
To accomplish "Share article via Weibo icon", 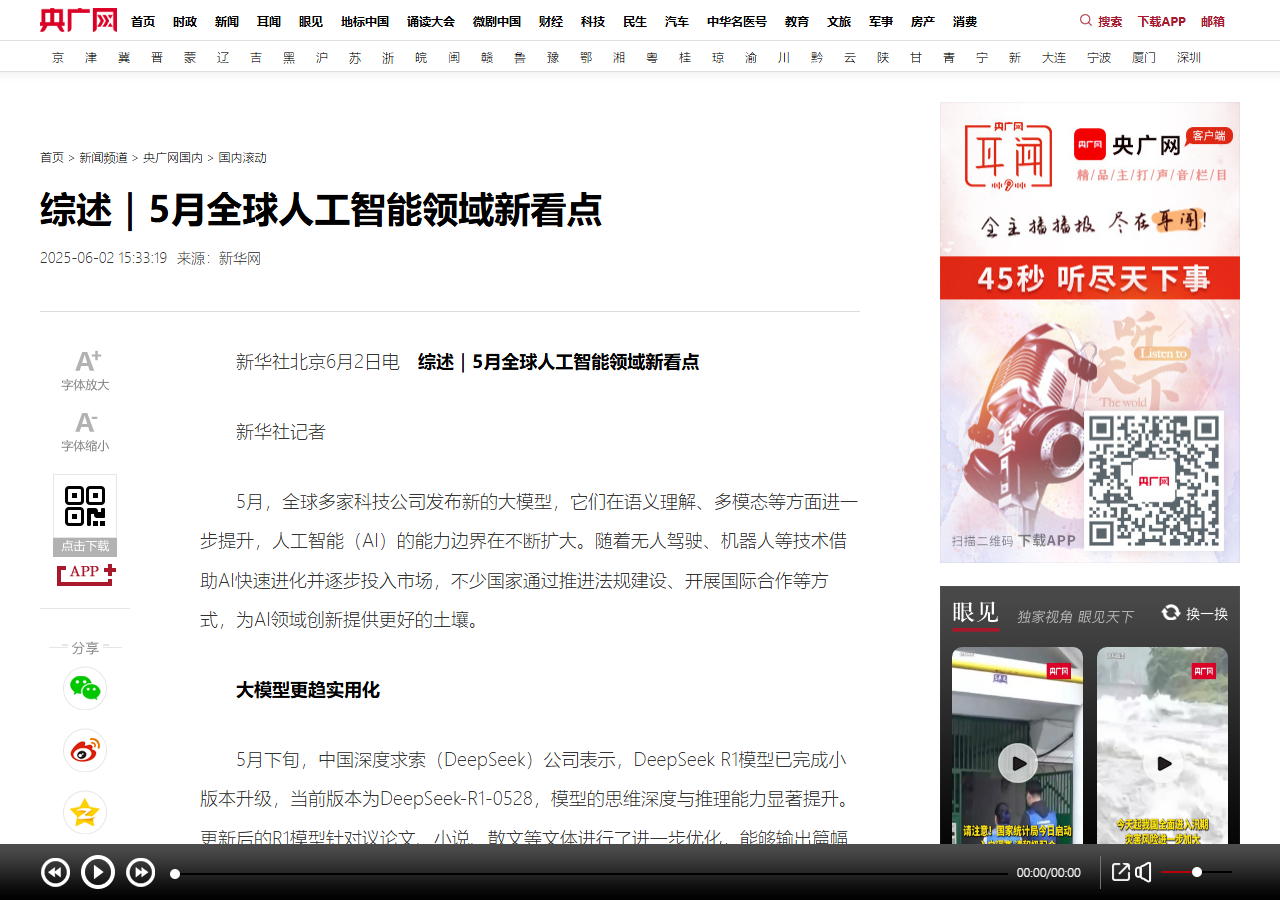I will [x=85, y=751].
